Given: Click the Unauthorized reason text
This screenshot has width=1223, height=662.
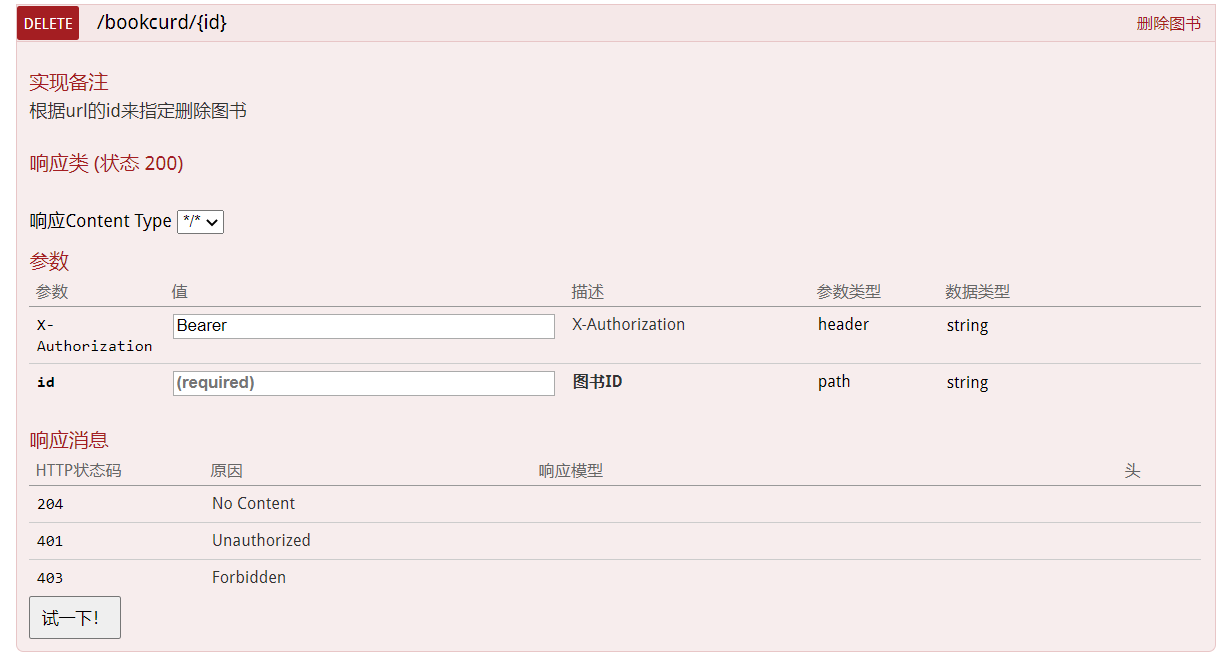Looking at the screenshot, I should click(x=261, y=540).
